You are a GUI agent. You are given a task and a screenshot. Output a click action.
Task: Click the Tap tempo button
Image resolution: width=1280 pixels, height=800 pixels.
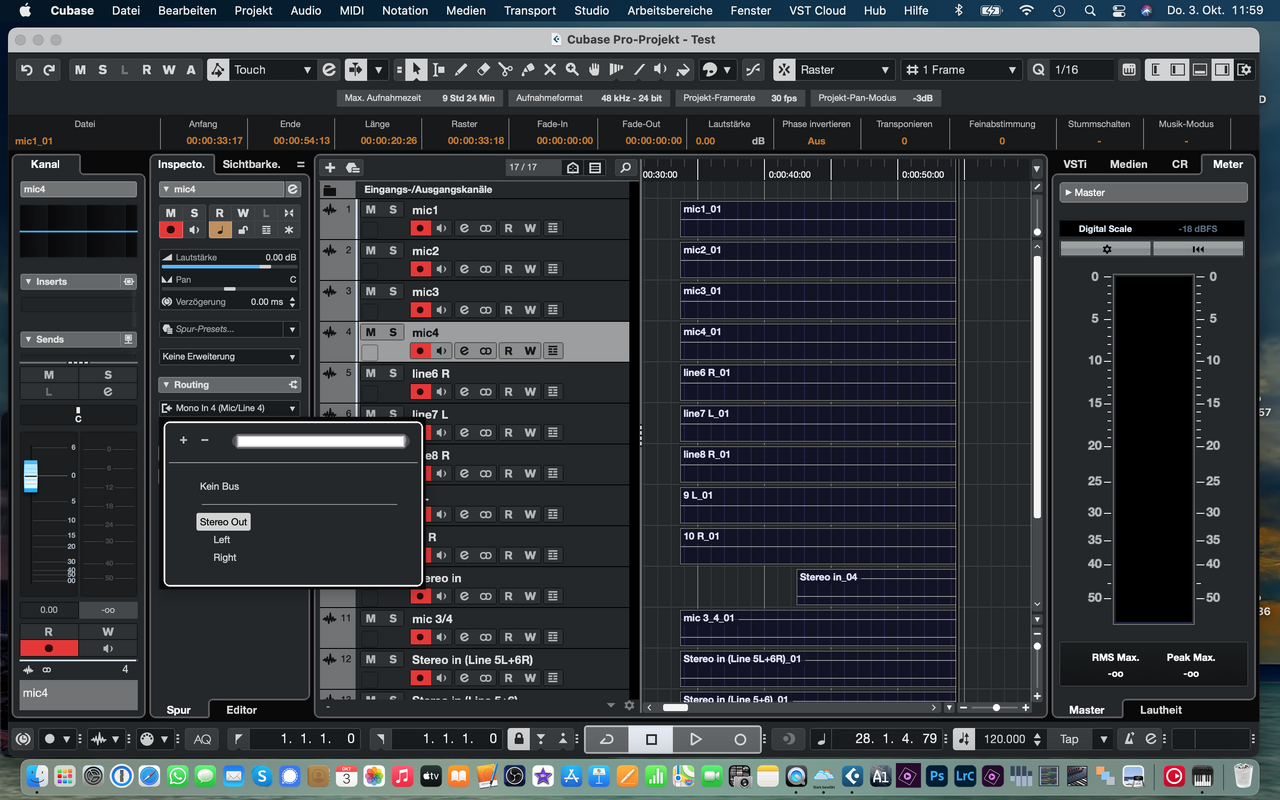tap(1070, 739)
